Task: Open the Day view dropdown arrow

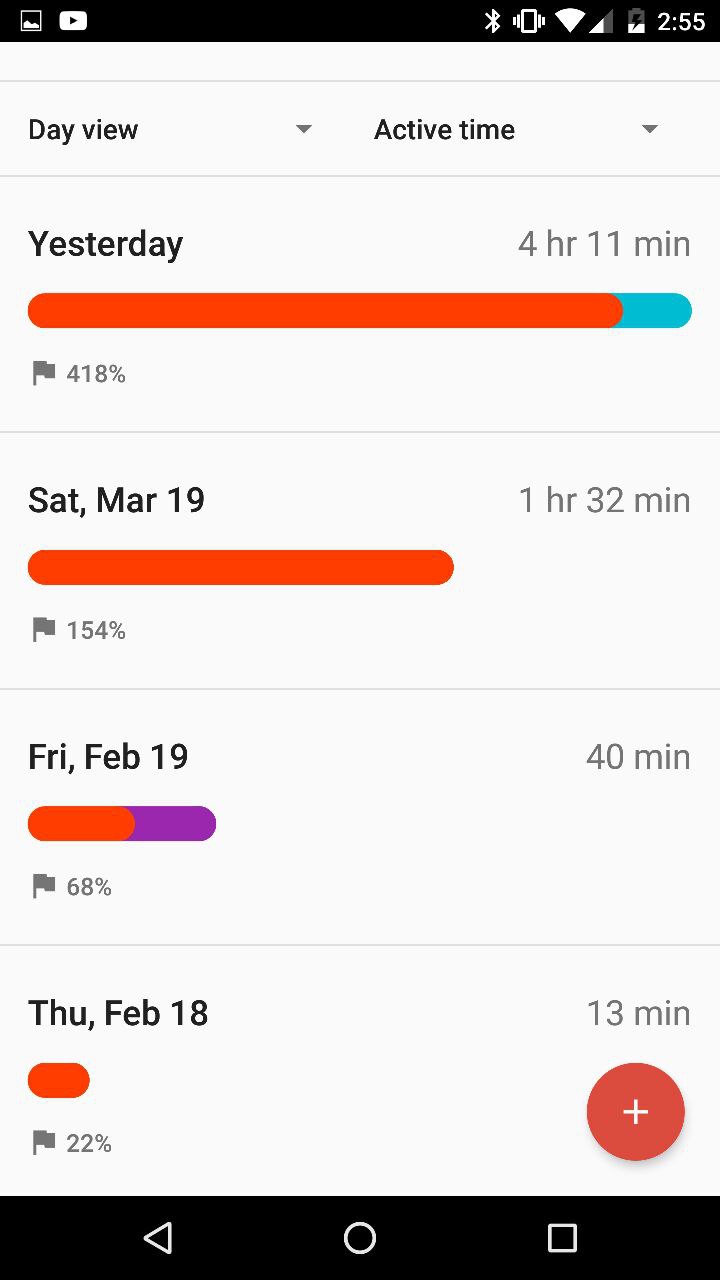Action: coord(304,129)
